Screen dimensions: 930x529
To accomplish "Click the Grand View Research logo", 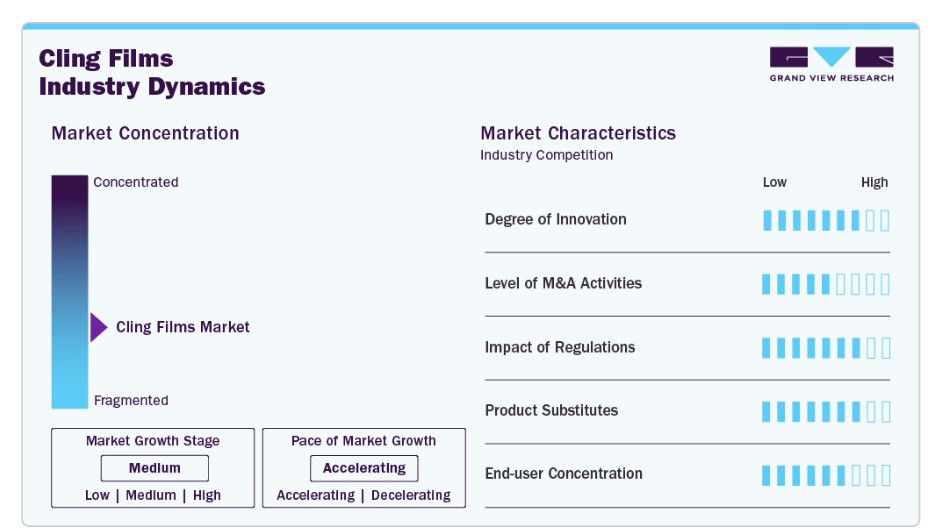I will 832,64.
